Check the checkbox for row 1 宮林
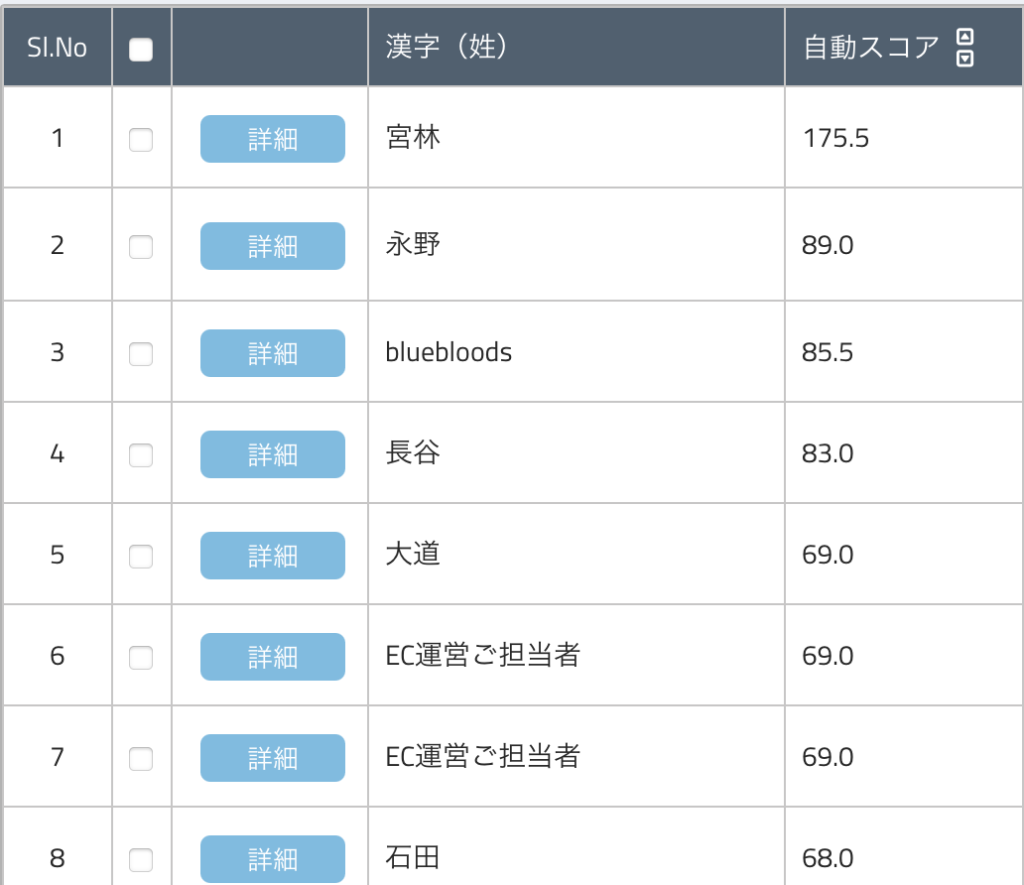 [141, 140]
